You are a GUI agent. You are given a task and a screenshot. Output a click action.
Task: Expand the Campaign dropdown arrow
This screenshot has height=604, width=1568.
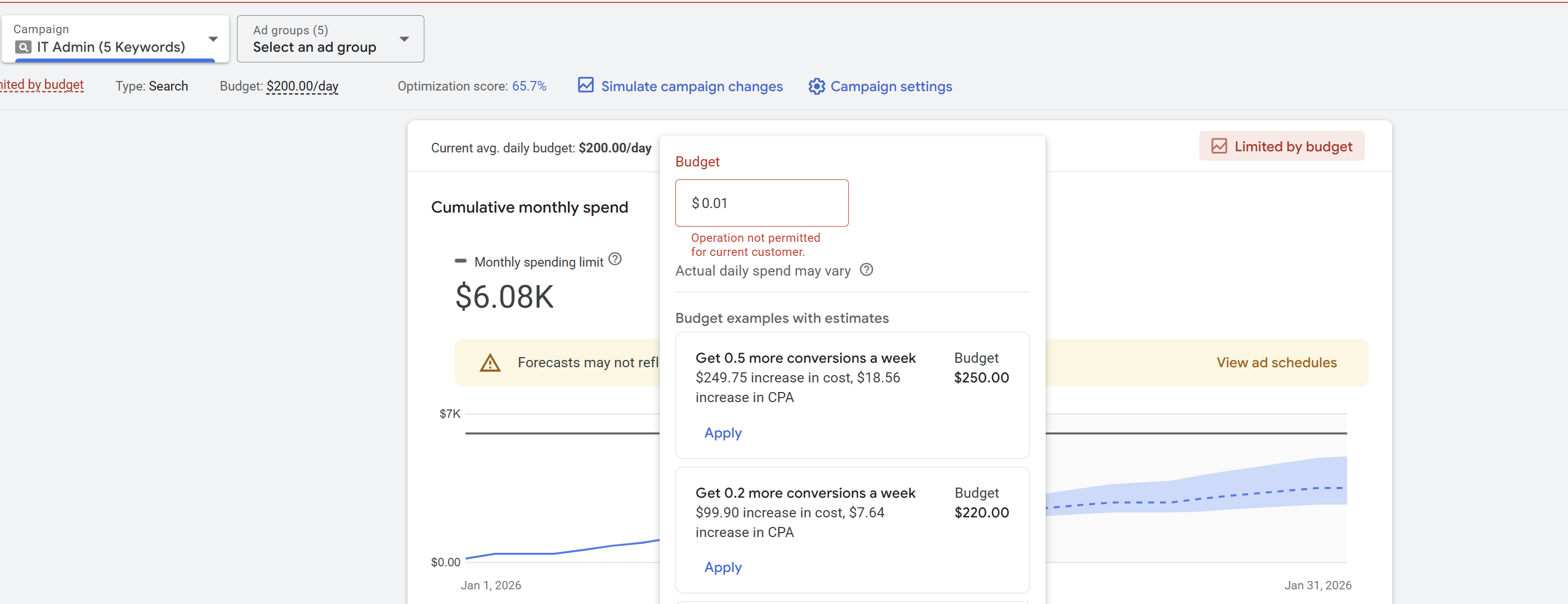(x=213, y=39)
